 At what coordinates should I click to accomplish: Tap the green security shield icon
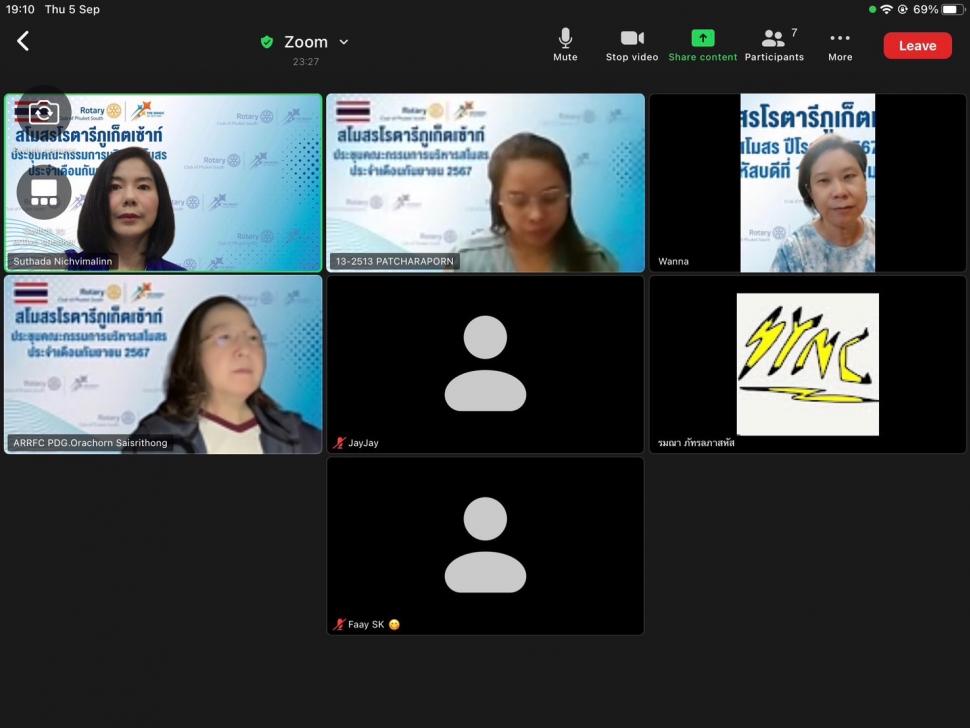click(267, 42)
